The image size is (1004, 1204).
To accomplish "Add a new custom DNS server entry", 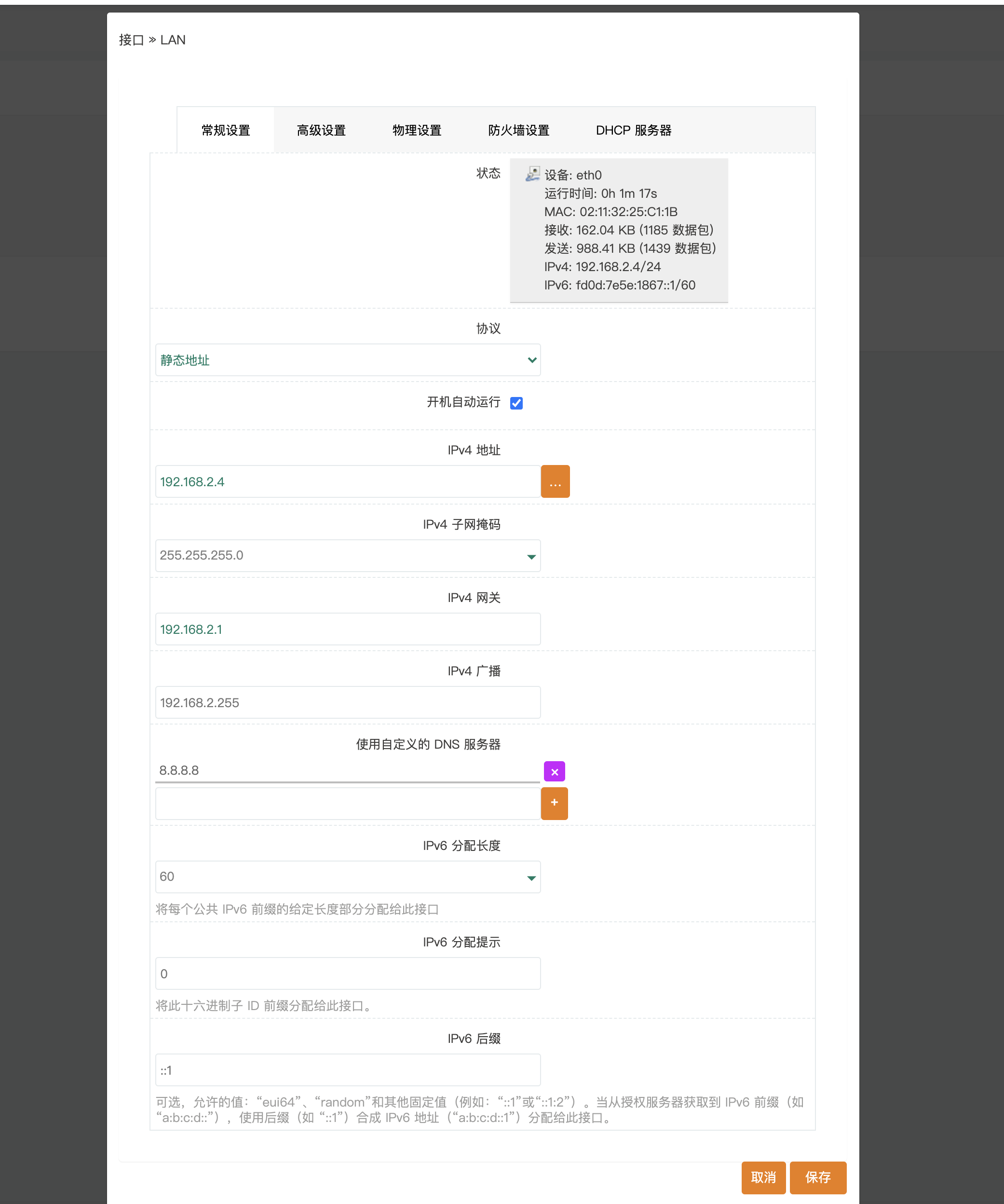I will pos(554,803).
